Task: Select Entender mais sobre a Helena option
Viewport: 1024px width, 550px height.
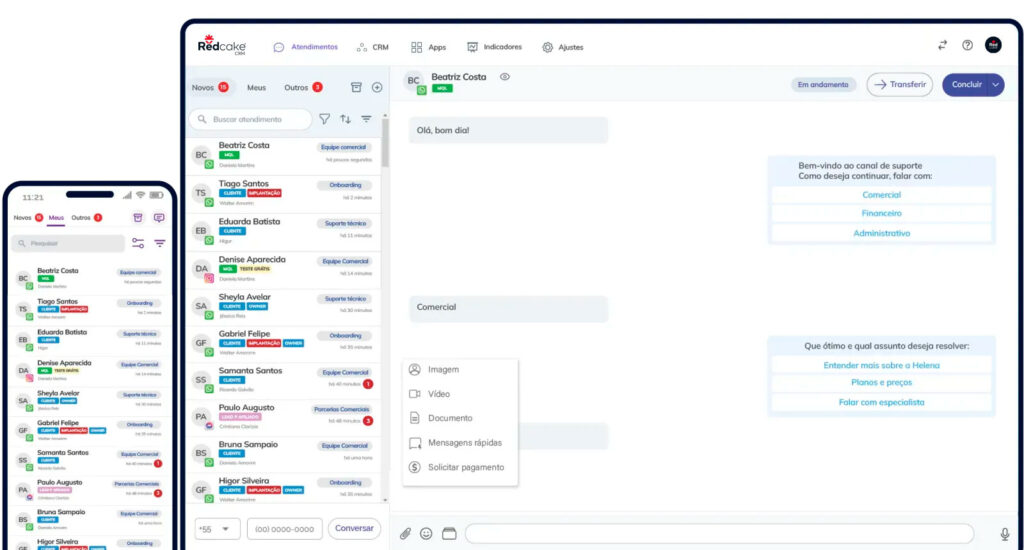Action: tap(881, 365)
